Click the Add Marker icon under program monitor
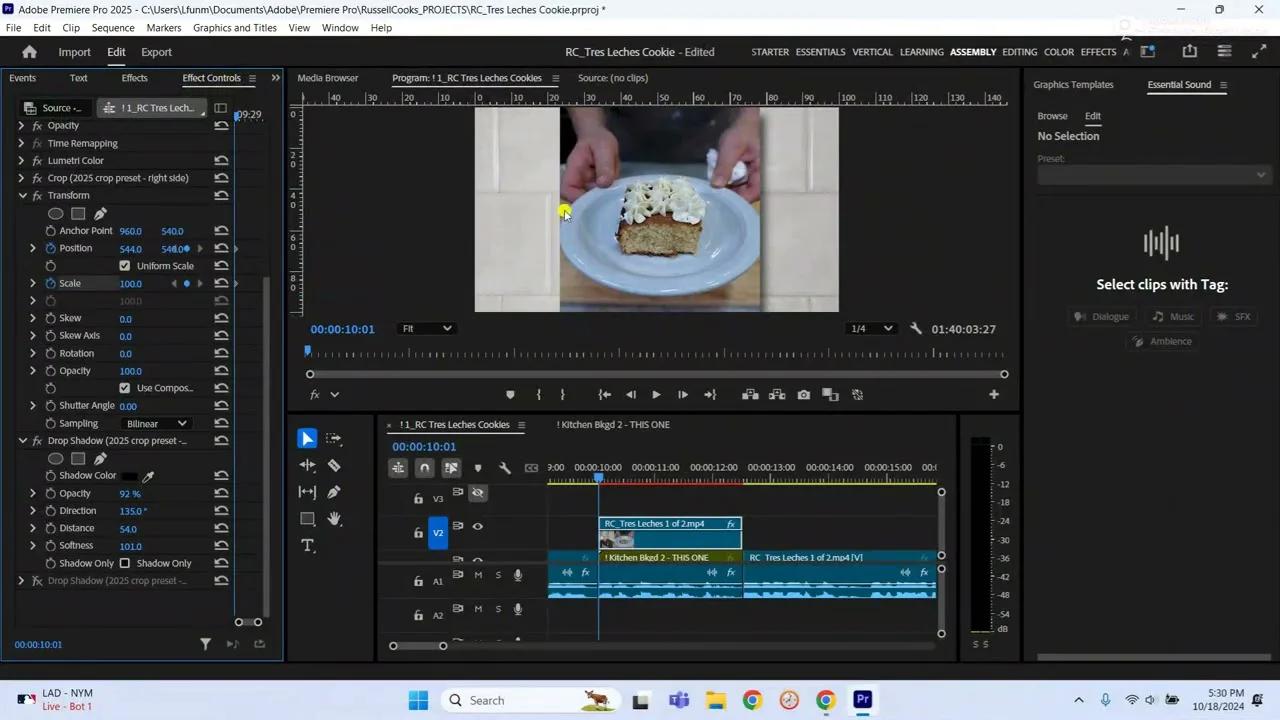1280x720 pixels. point(510,394)
